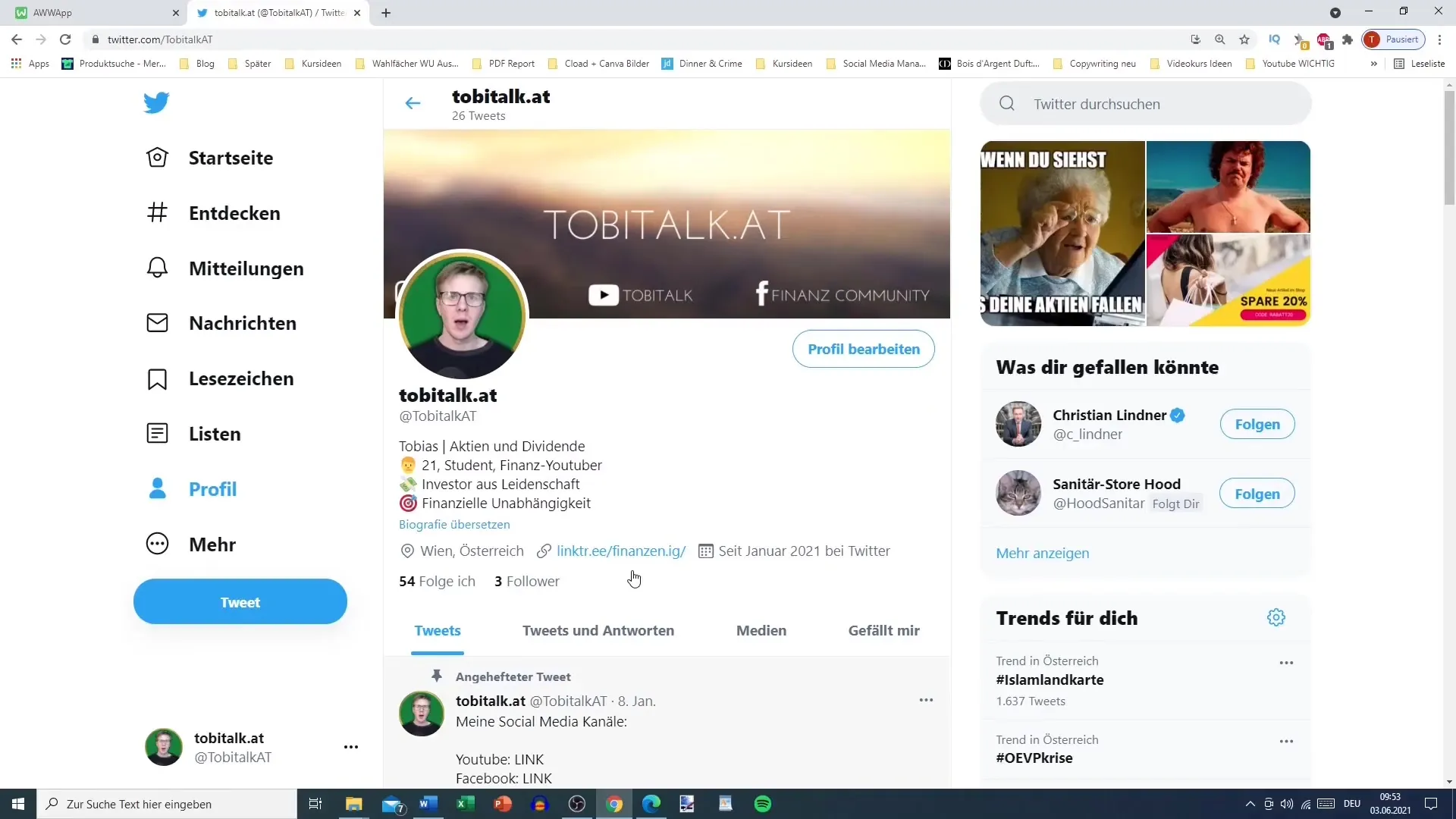Open trends settings gear icon
1456x819 pixels.
1276,617
